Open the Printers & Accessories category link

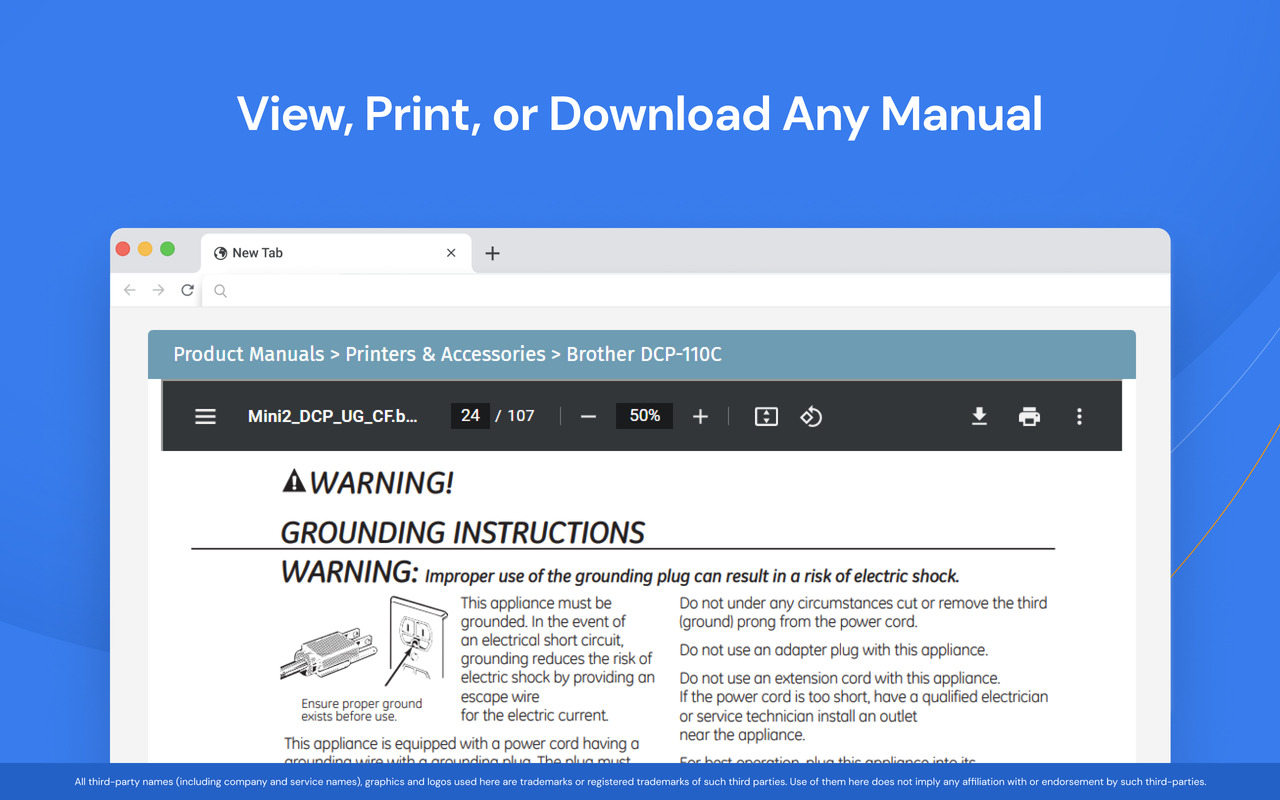click(445, 354)
